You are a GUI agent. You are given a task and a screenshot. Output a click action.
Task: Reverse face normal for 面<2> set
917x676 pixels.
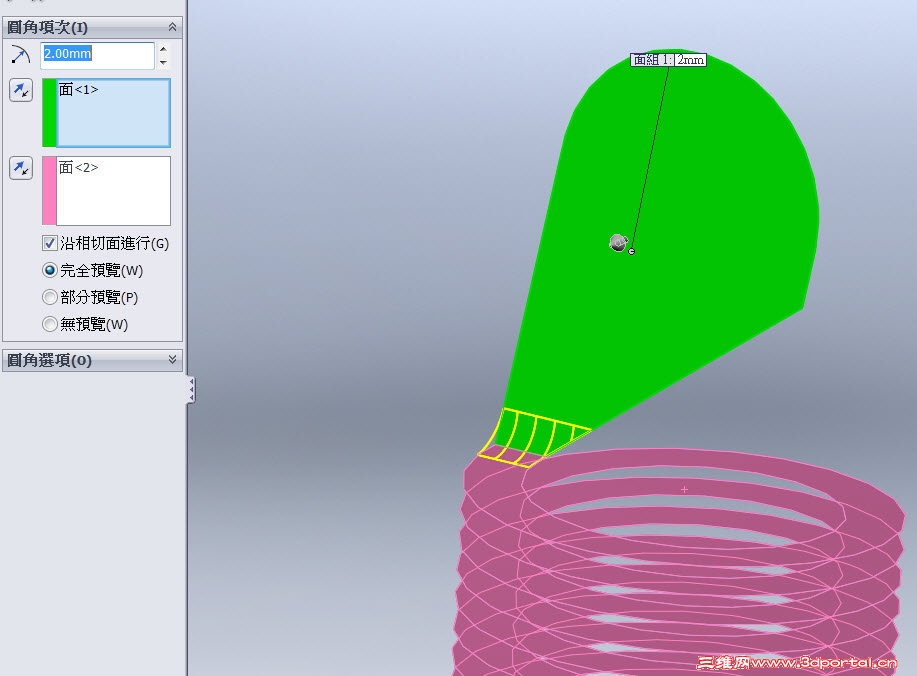tap(21, 168)
